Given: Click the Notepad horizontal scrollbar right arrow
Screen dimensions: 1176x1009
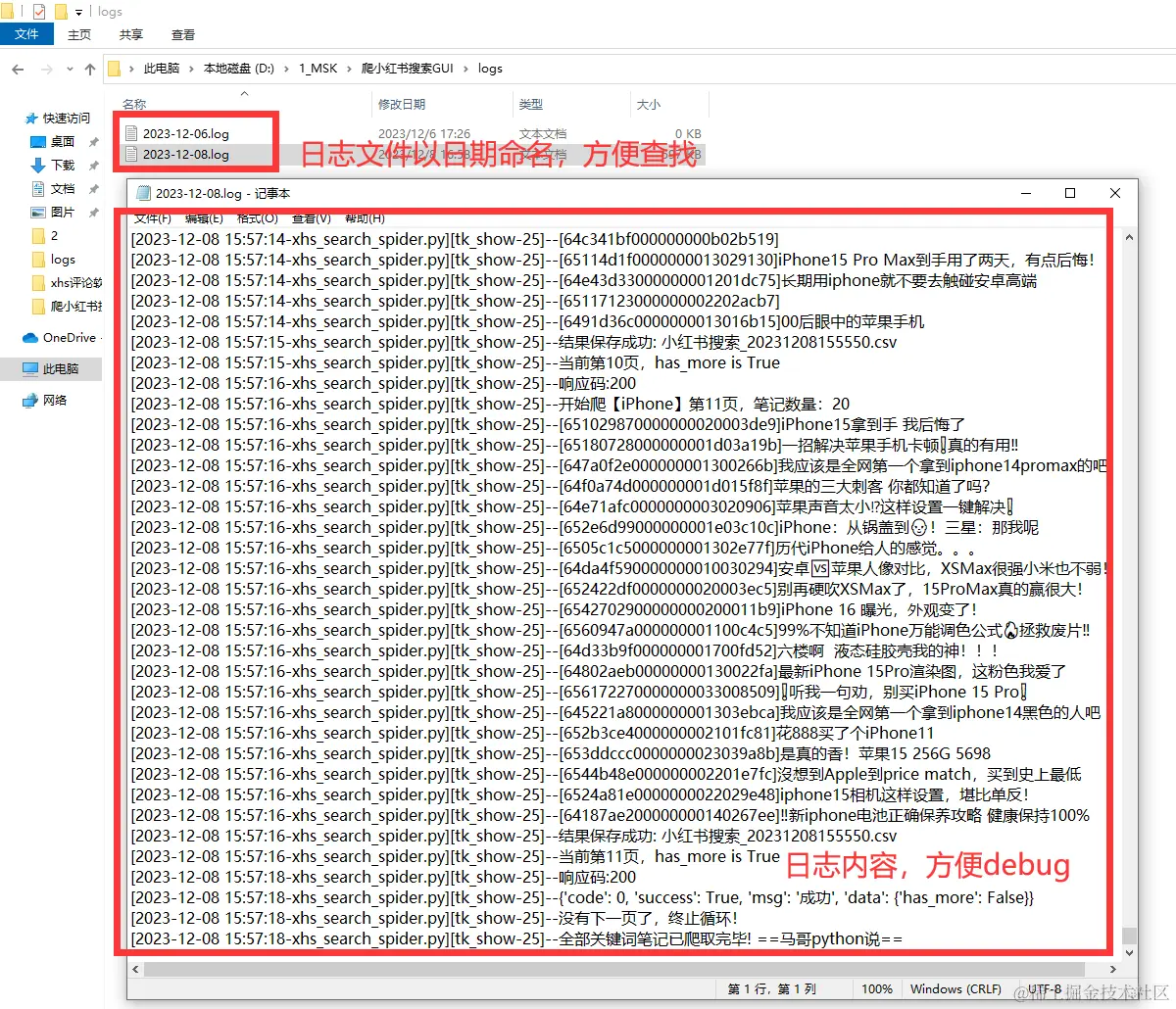Looking at the screenshot, I should click(x=1113, y=969).
